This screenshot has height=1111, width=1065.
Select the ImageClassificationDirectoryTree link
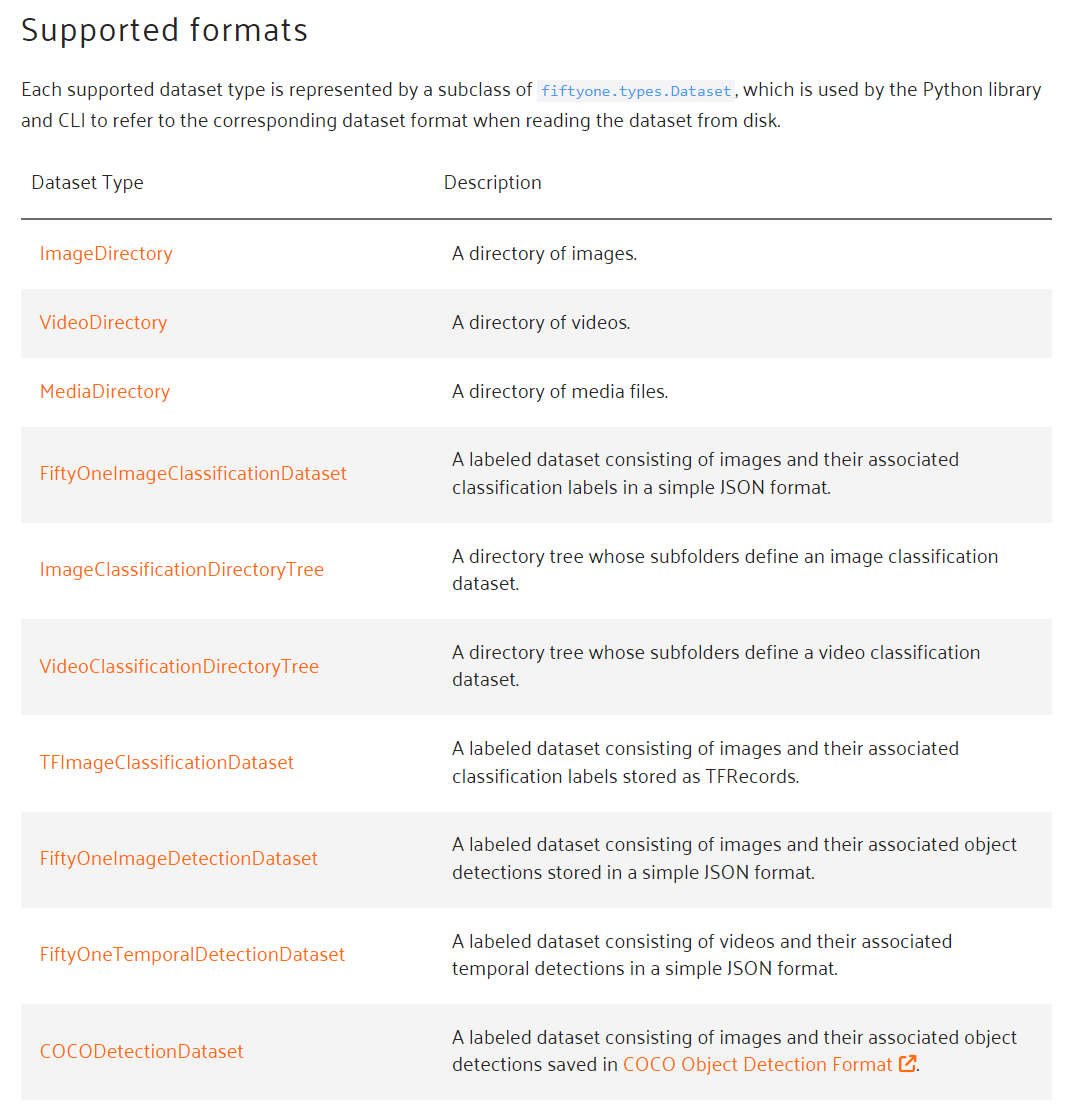coord(182,570)
